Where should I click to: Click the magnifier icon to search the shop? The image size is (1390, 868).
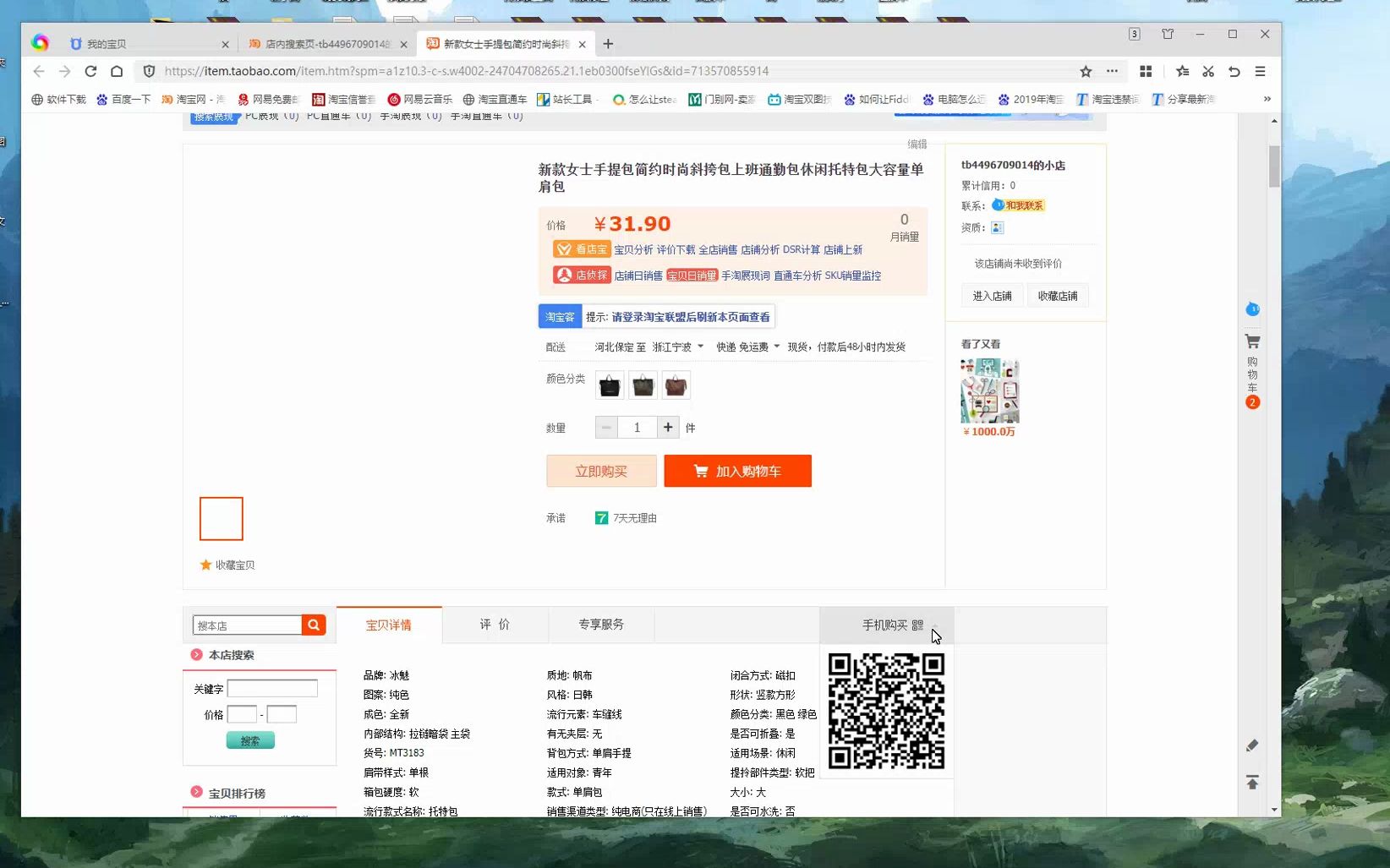313,625
